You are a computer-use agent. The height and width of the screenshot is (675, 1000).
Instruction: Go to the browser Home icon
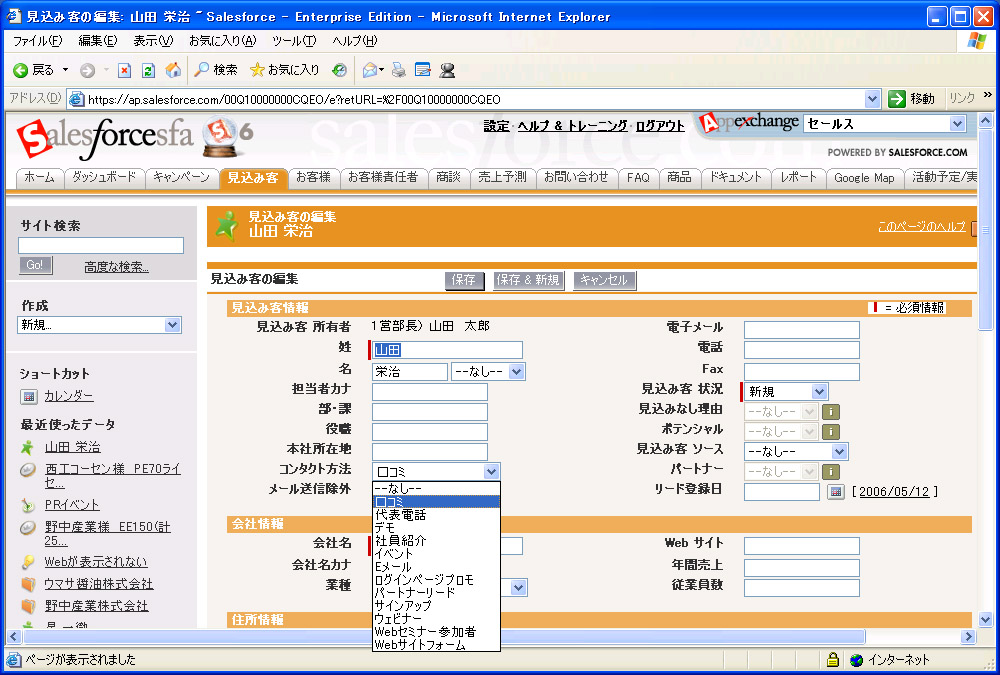tap(173, 70)
